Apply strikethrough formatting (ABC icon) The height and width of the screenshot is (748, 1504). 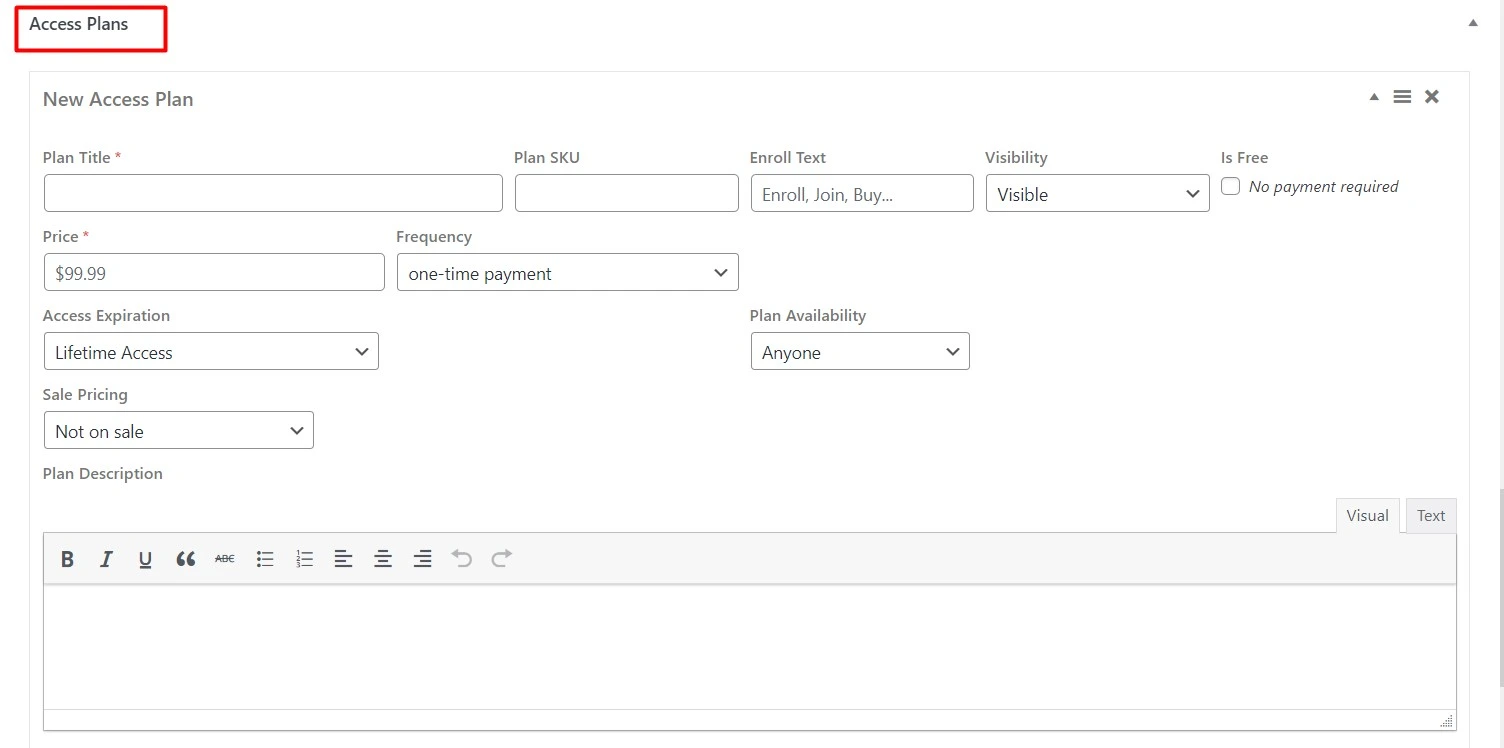225,559
